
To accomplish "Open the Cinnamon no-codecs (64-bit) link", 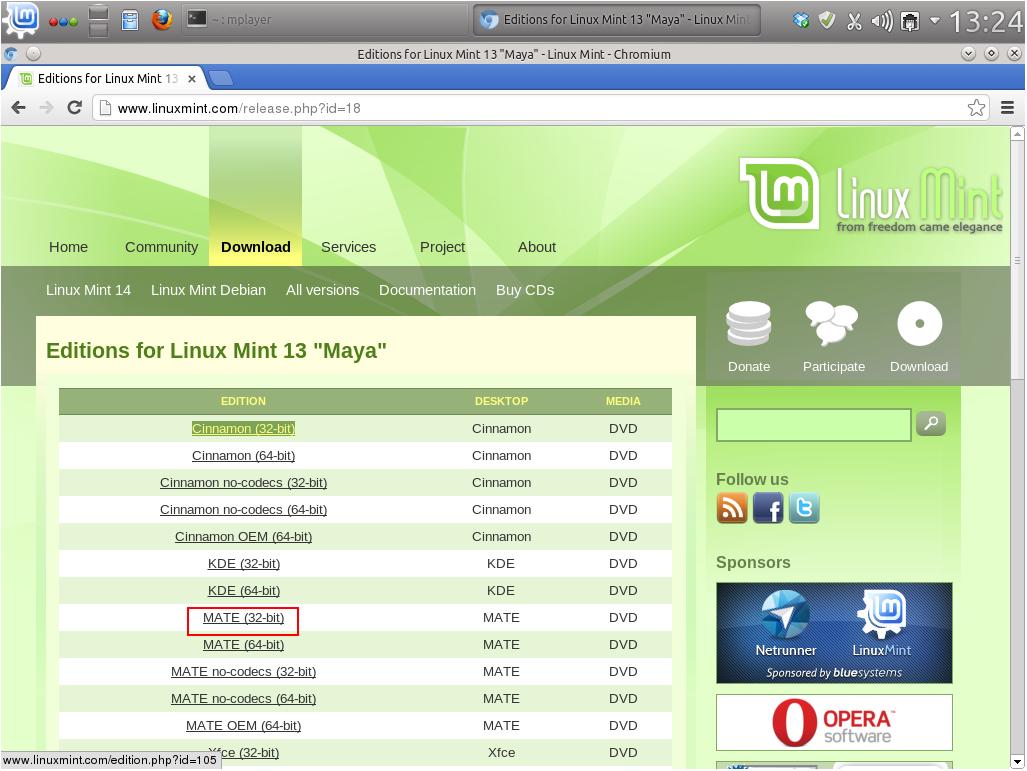I will pos(243,509).
